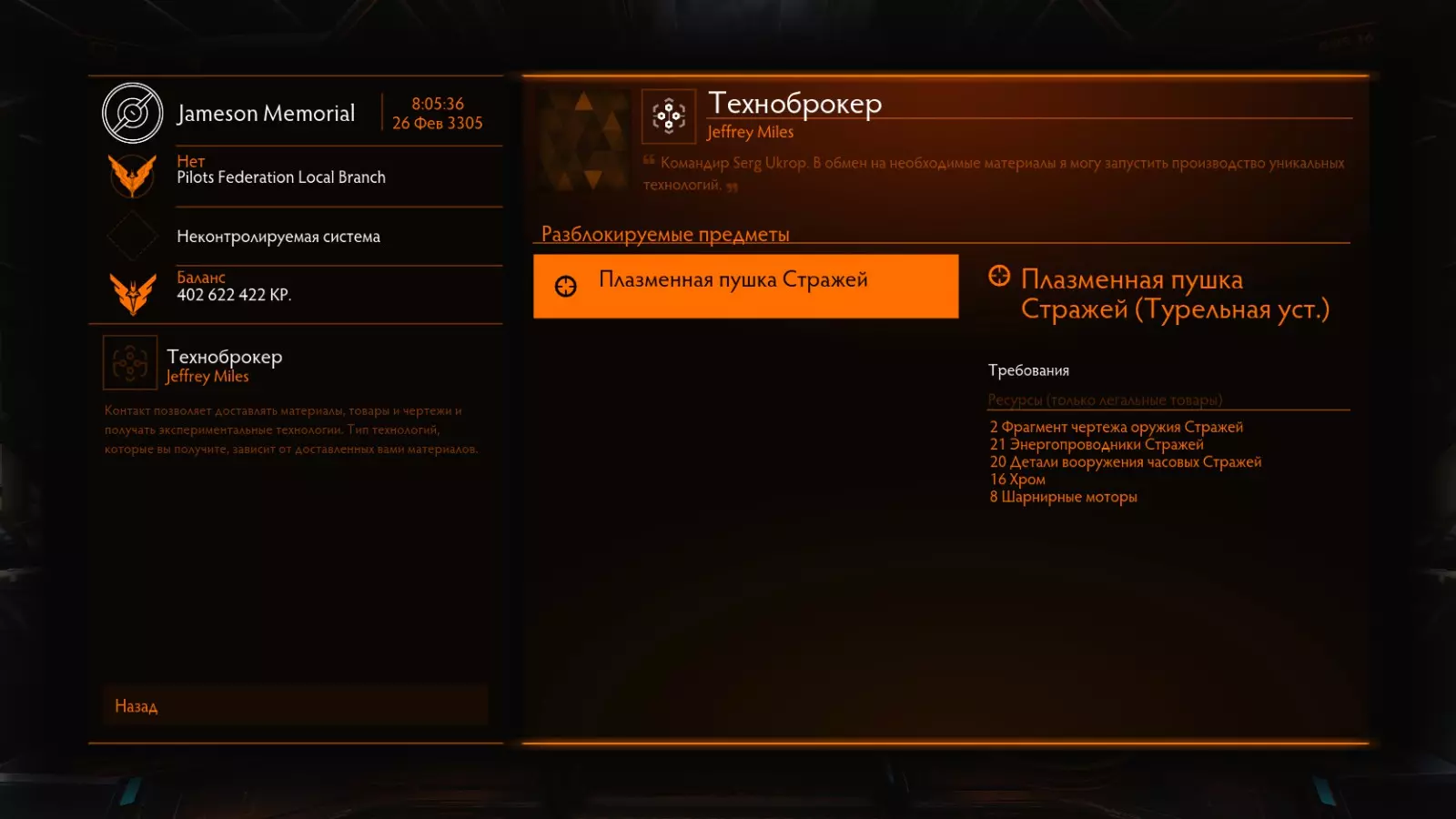Click the winged emblem next to Баланс
The height and width of the screenshot is (819, 1456).
[133, 294]
